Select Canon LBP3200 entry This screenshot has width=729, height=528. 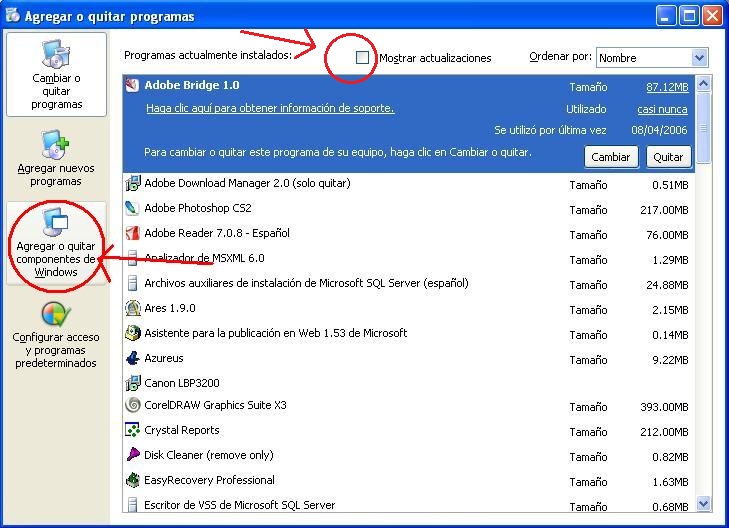pyautogui.click(x=409, y=383)
